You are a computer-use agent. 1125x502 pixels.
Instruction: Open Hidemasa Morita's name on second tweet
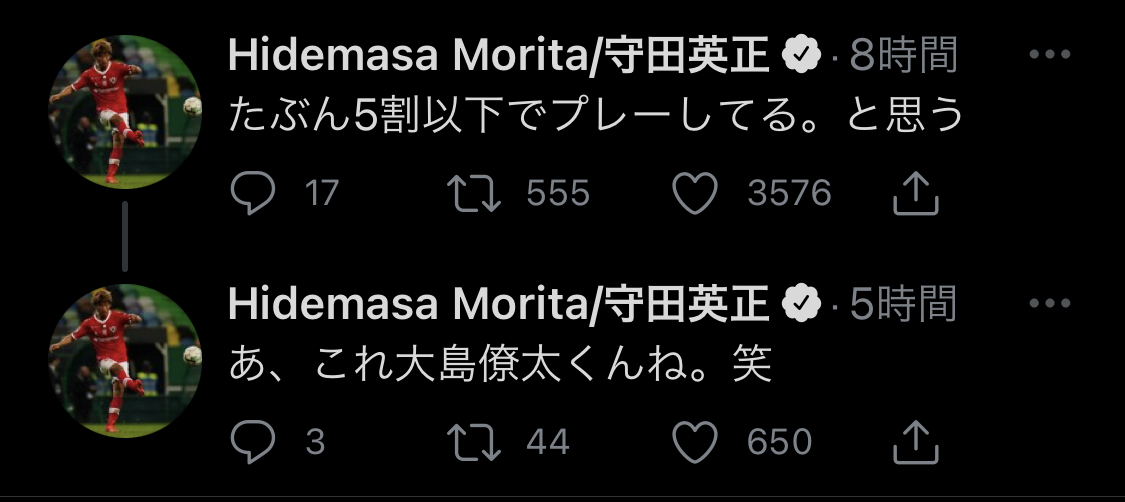click(x=498, y=304)
